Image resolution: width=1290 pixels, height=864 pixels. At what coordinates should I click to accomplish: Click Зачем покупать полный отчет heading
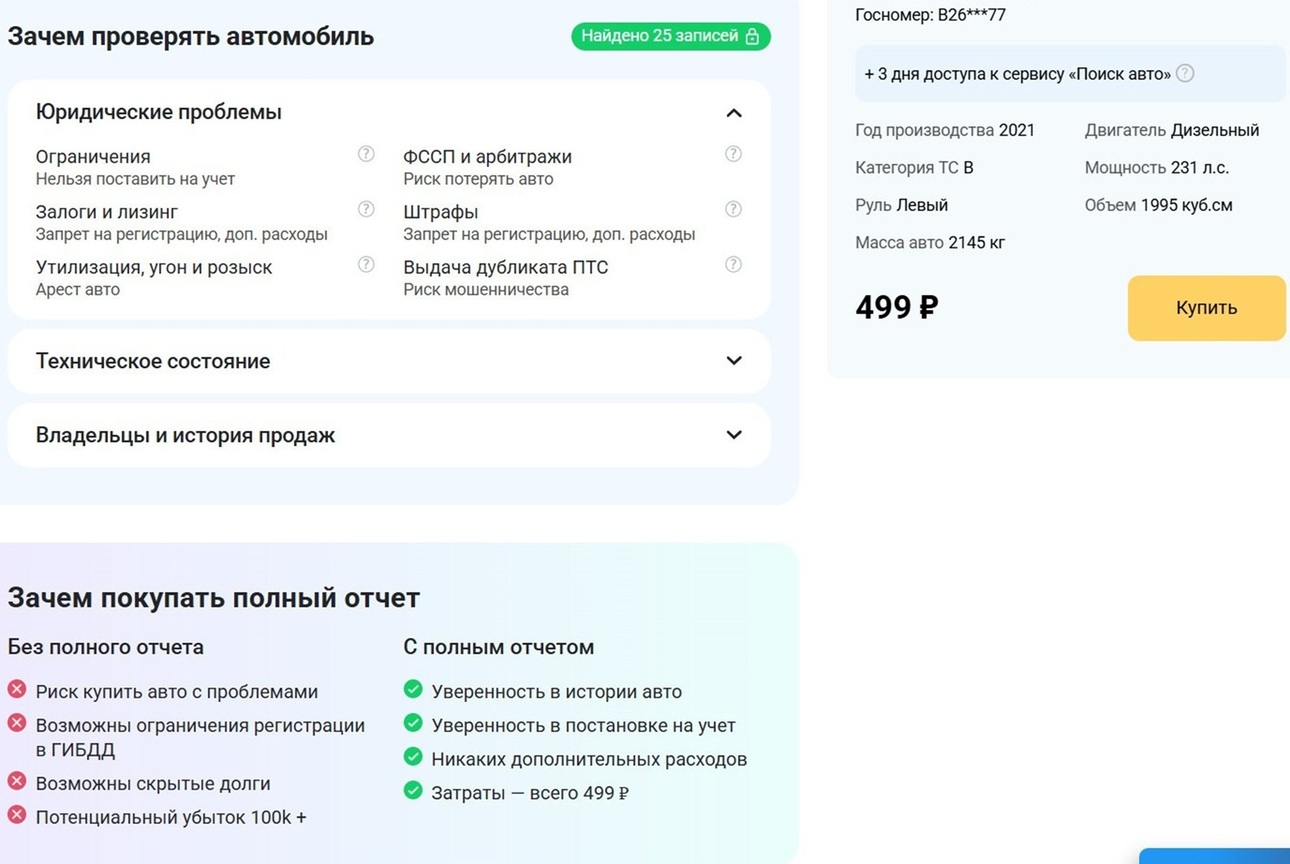pos(214,598)
